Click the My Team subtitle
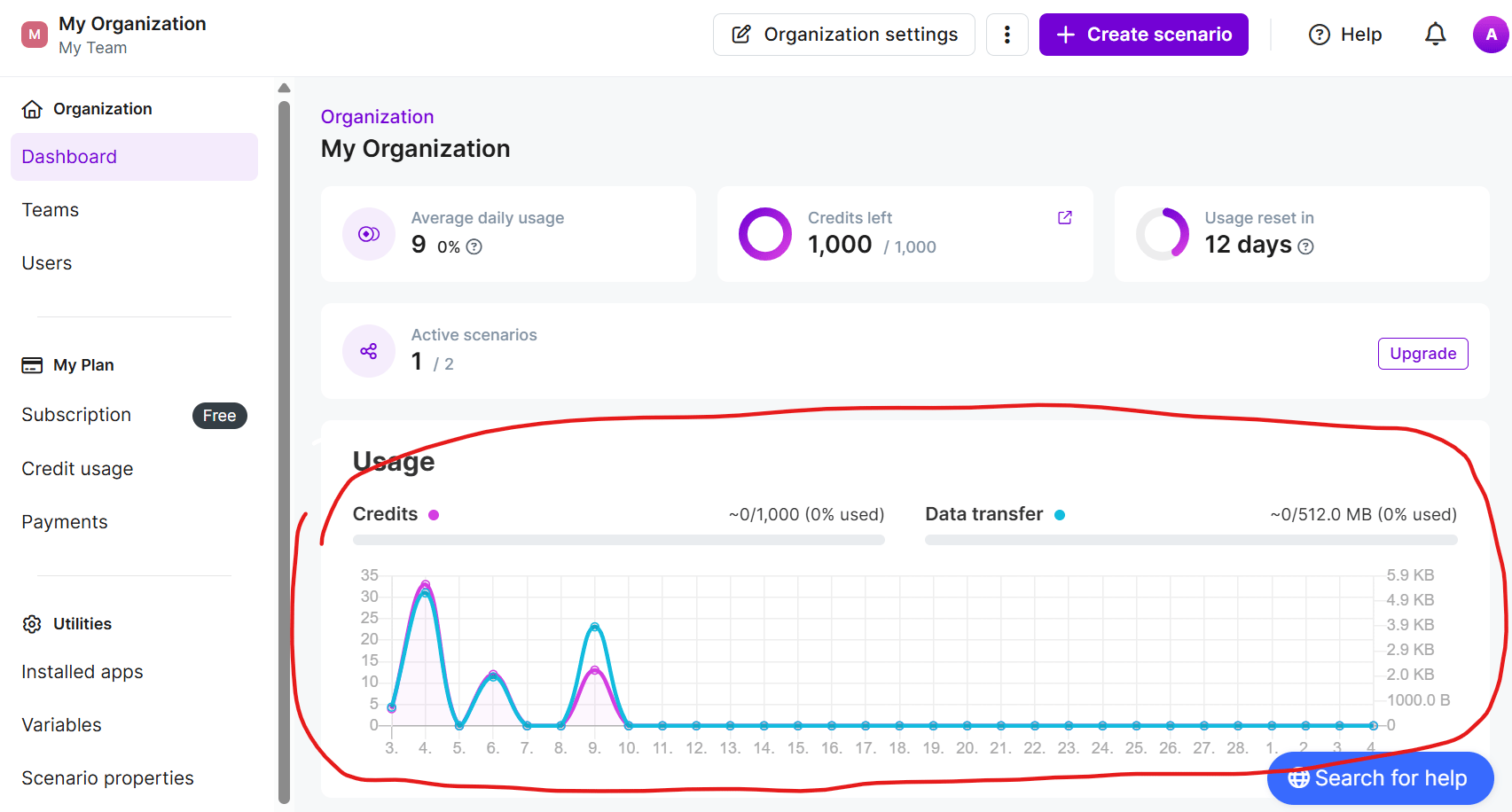The width and height of the screenshot is (1512, 812). point(93,48)
